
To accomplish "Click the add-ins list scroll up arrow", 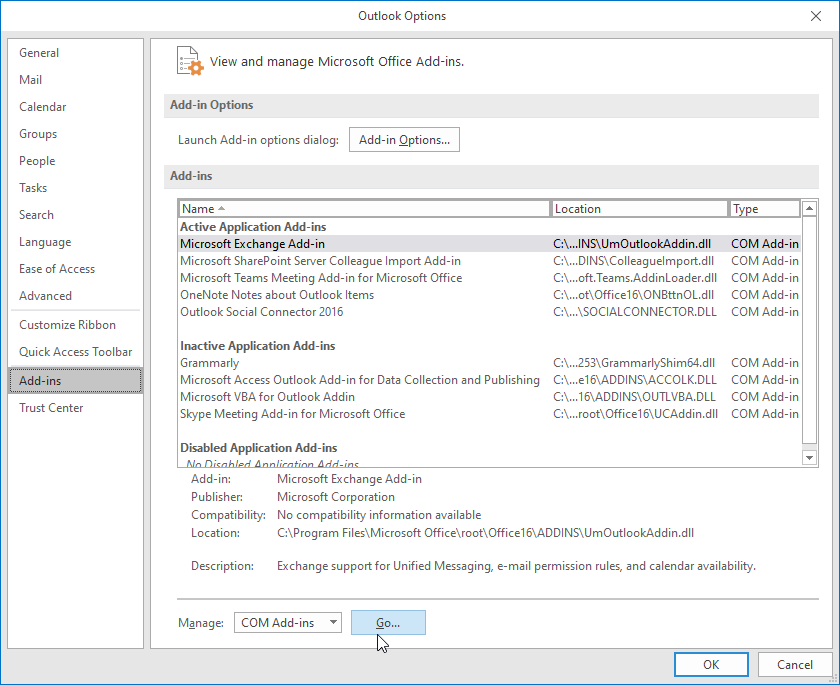I will 809,208.
